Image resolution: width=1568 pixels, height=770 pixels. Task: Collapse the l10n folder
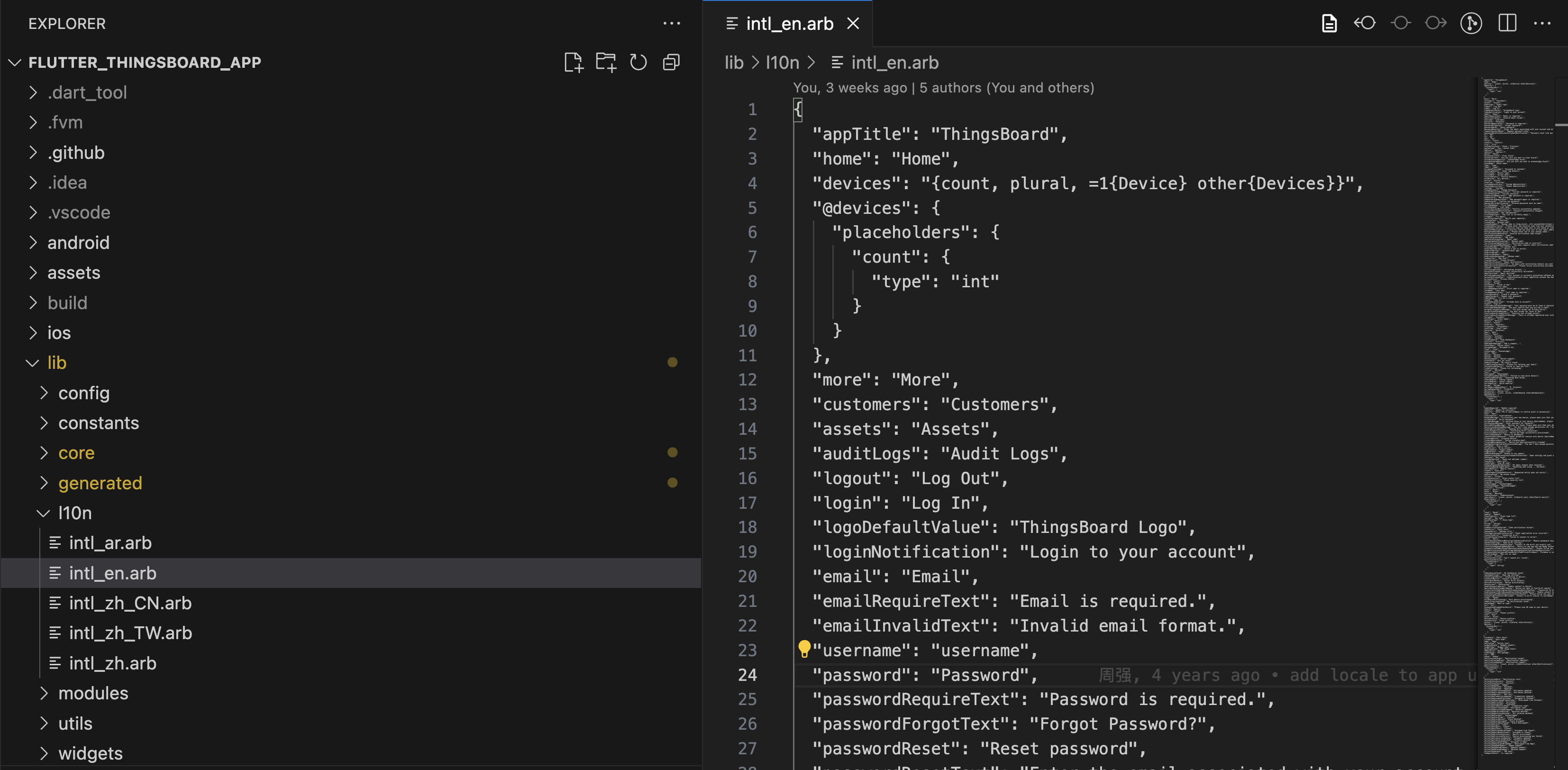pos(75,513)
